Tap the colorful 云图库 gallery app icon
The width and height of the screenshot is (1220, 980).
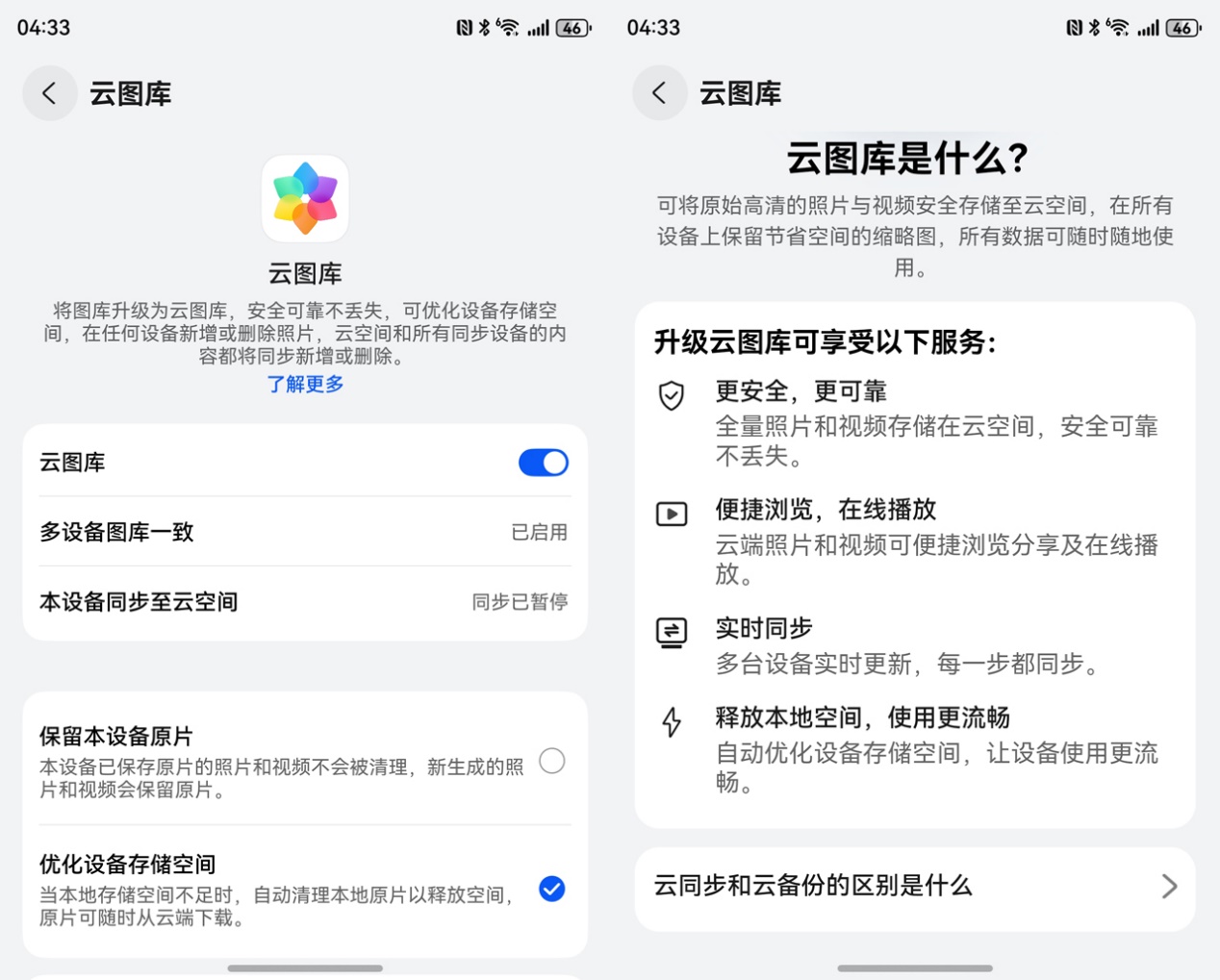(305, 199)
